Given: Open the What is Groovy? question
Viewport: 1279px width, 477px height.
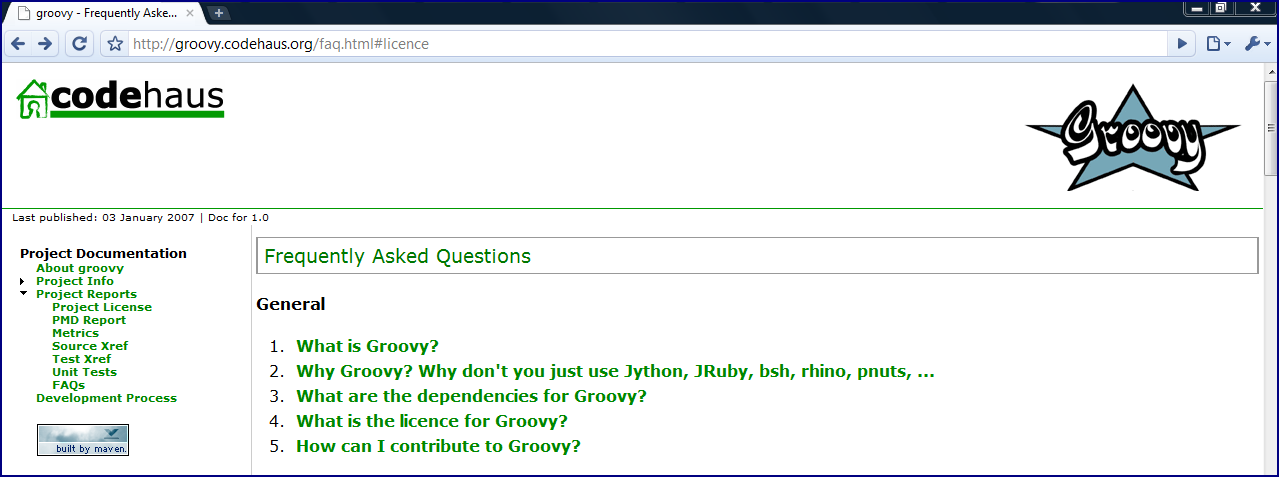Looking at the screenshot, I should [x=367, y=347].
